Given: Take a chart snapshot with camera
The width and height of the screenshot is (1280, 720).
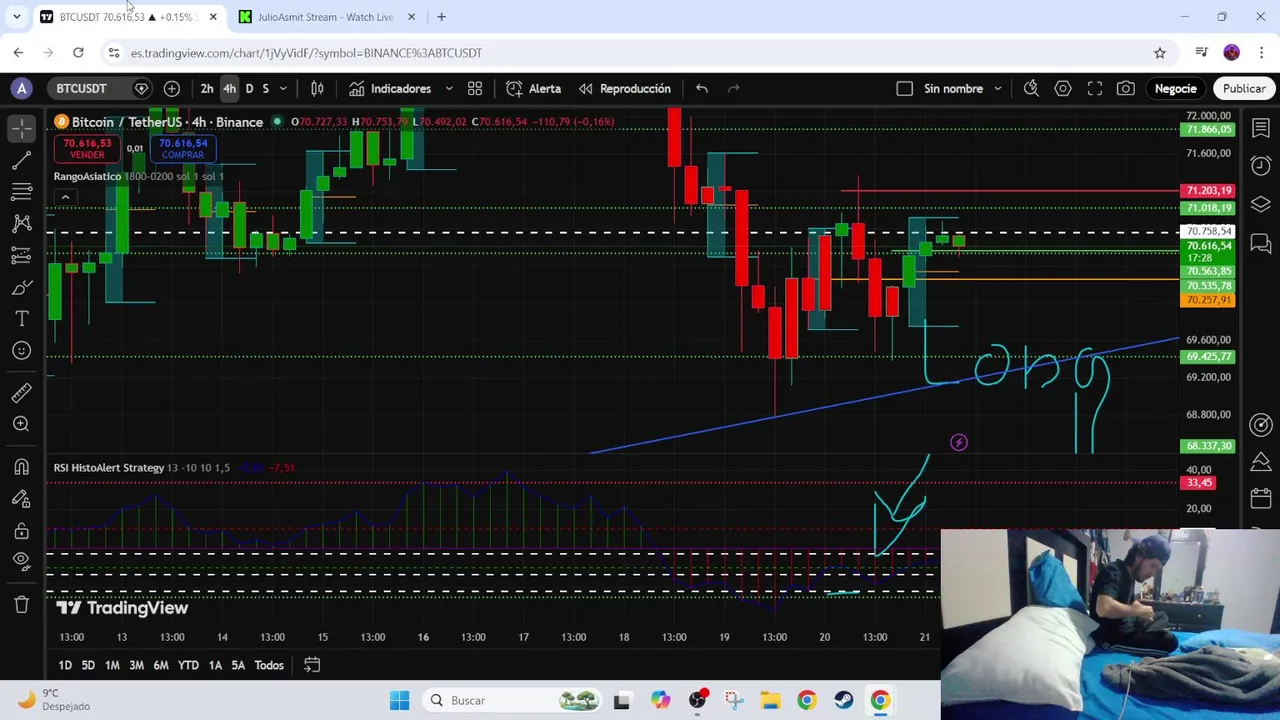Looking at the screenshot, I should pos(1126,89).
